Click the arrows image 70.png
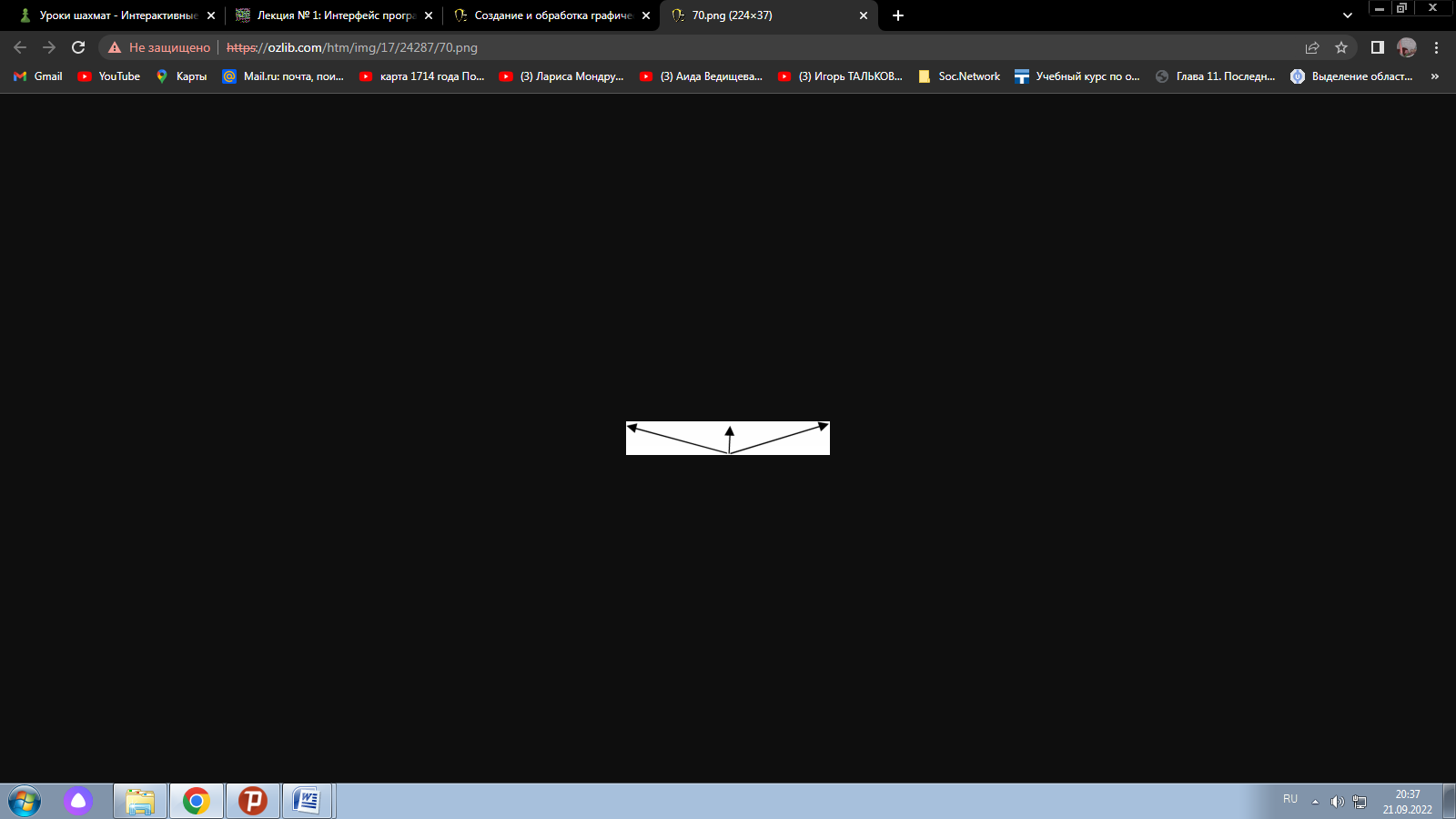 [x=728, y=438]
